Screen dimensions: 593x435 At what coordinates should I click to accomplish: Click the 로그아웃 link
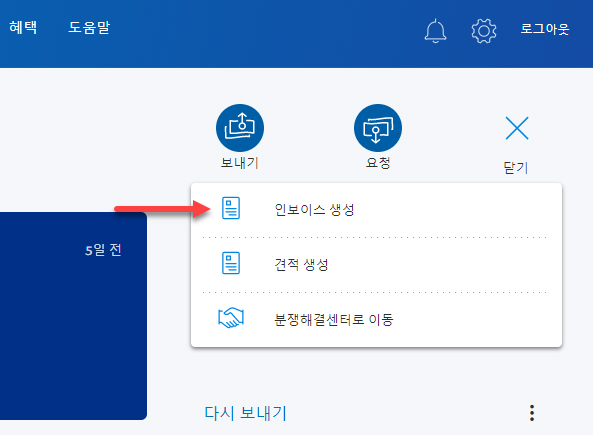(545, 29)
